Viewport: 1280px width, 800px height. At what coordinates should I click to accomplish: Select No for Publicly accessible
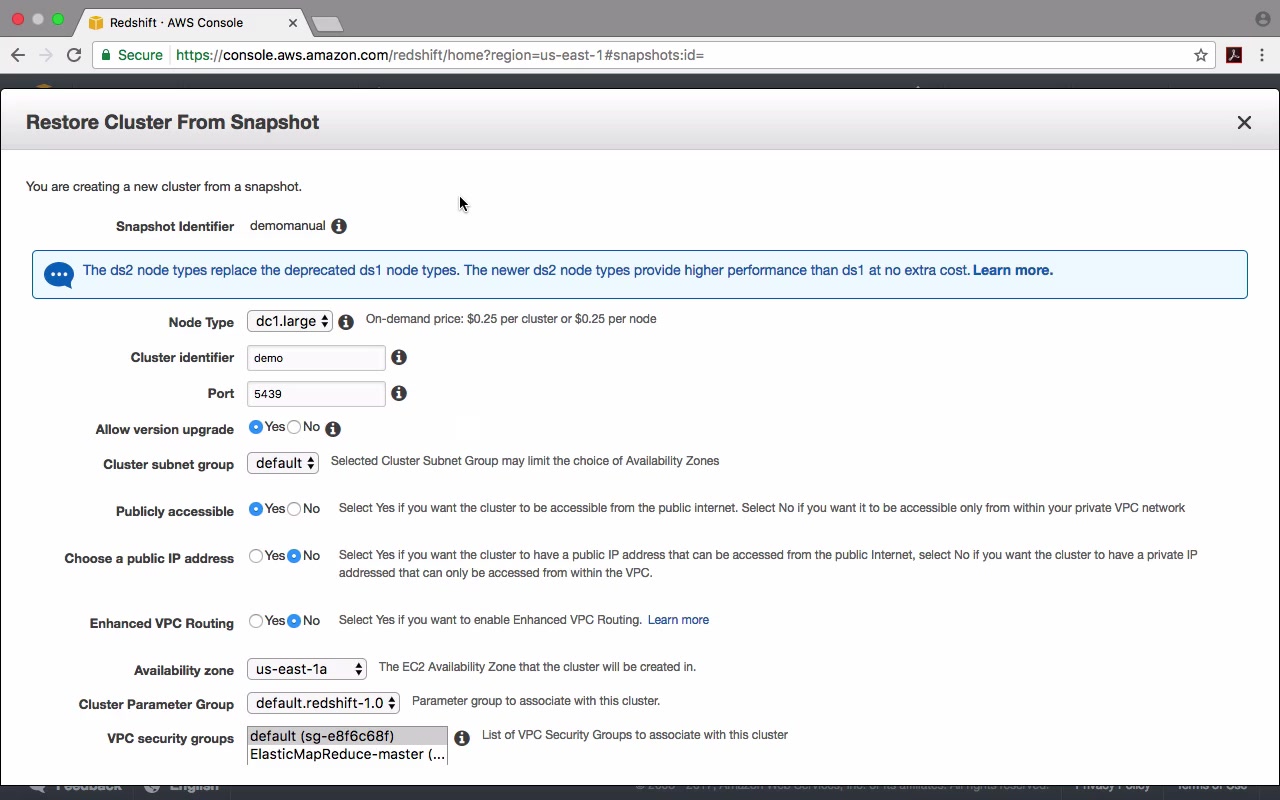pyautogui.click(x=294, y=509)
